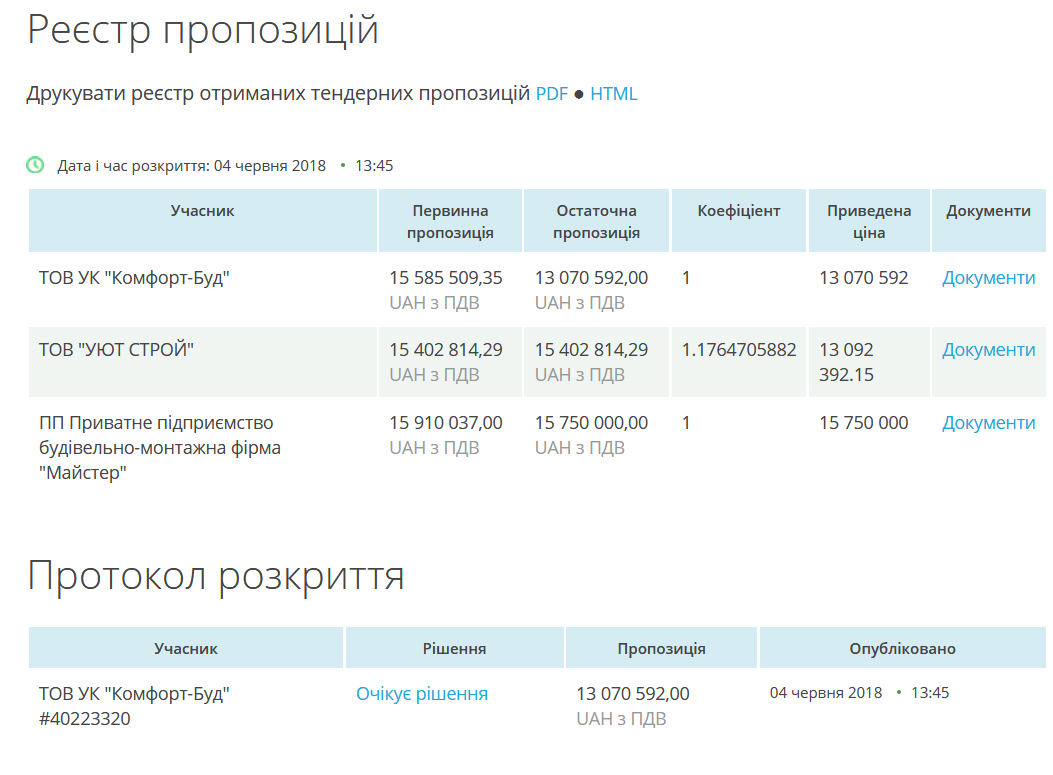Open the PDF version of the proposals register

(551, 94)
